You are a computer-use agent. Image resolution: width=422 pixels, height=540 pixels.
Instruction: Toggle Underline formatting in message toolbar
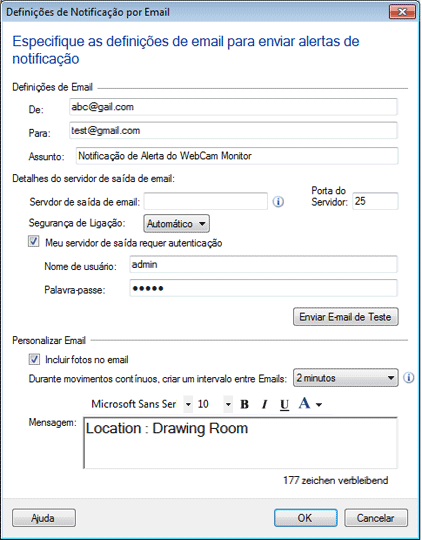coord(284,404)
